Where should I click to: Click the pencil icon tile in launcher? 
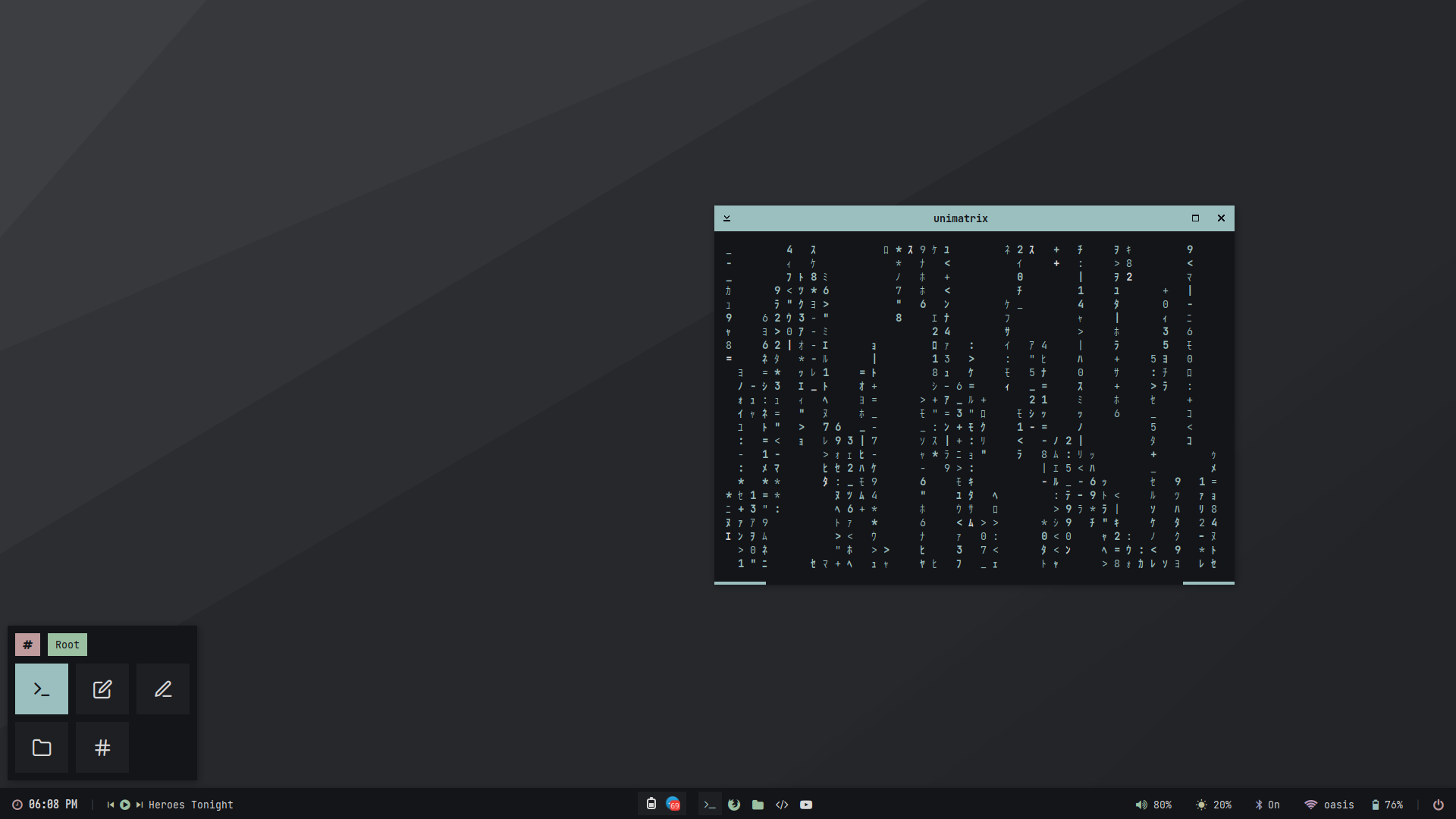click(163, 689)
